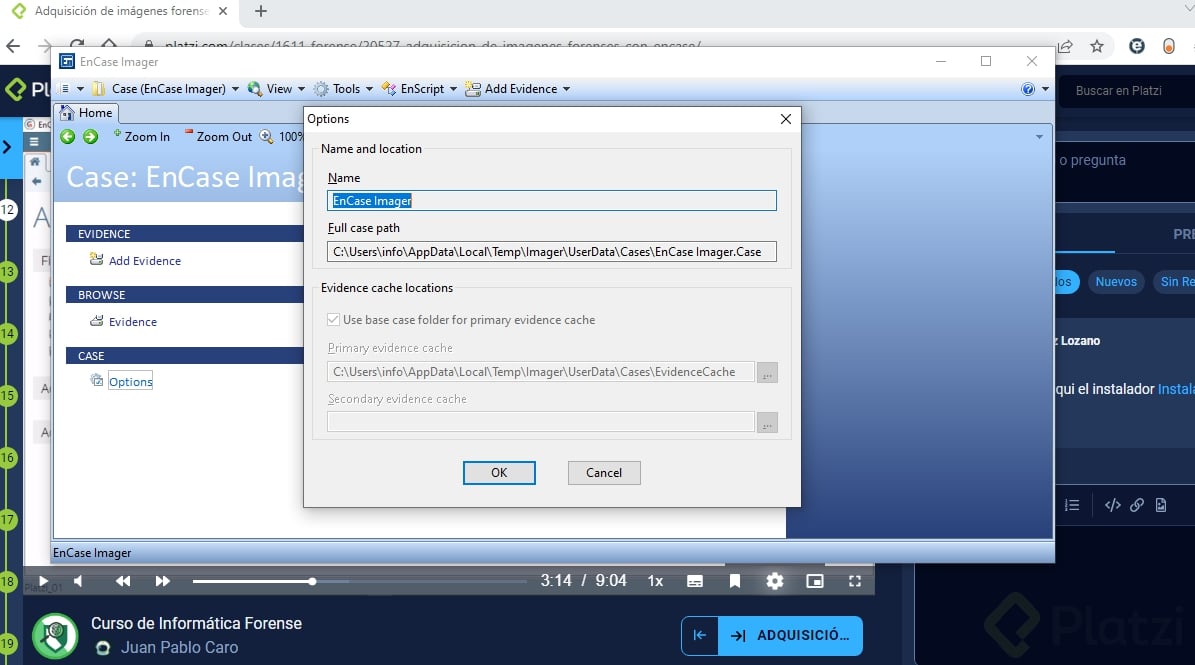Expand the Platzi sidebar chevron

[7, 146]
